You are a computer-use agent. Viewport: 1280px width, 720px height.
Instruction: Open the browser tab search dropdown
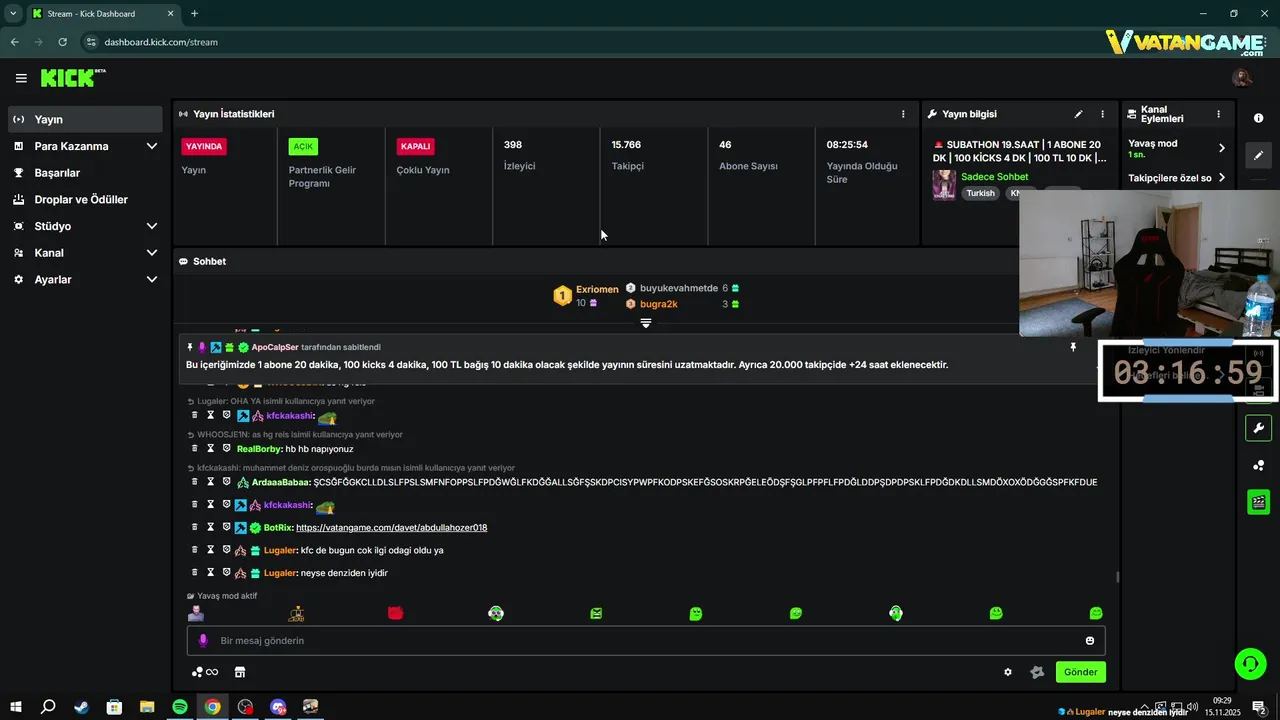click(x=13, y=14)
